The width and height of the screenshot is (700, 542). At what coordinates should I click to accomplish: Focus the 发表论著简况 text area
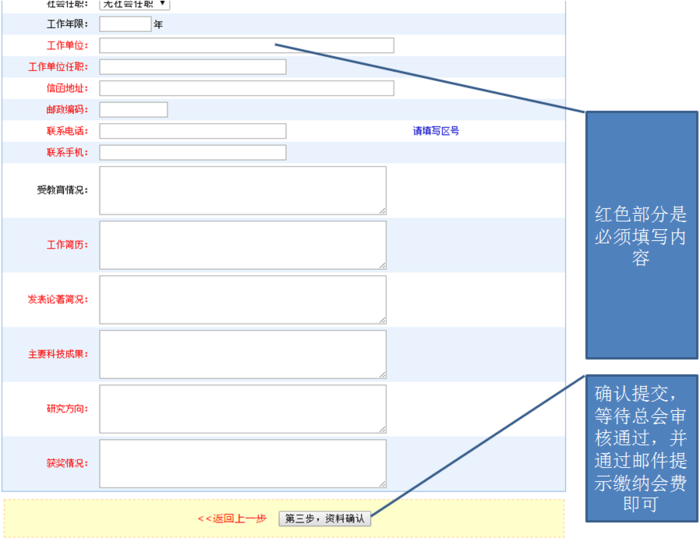pyautogui.click(x=243, y=300)
